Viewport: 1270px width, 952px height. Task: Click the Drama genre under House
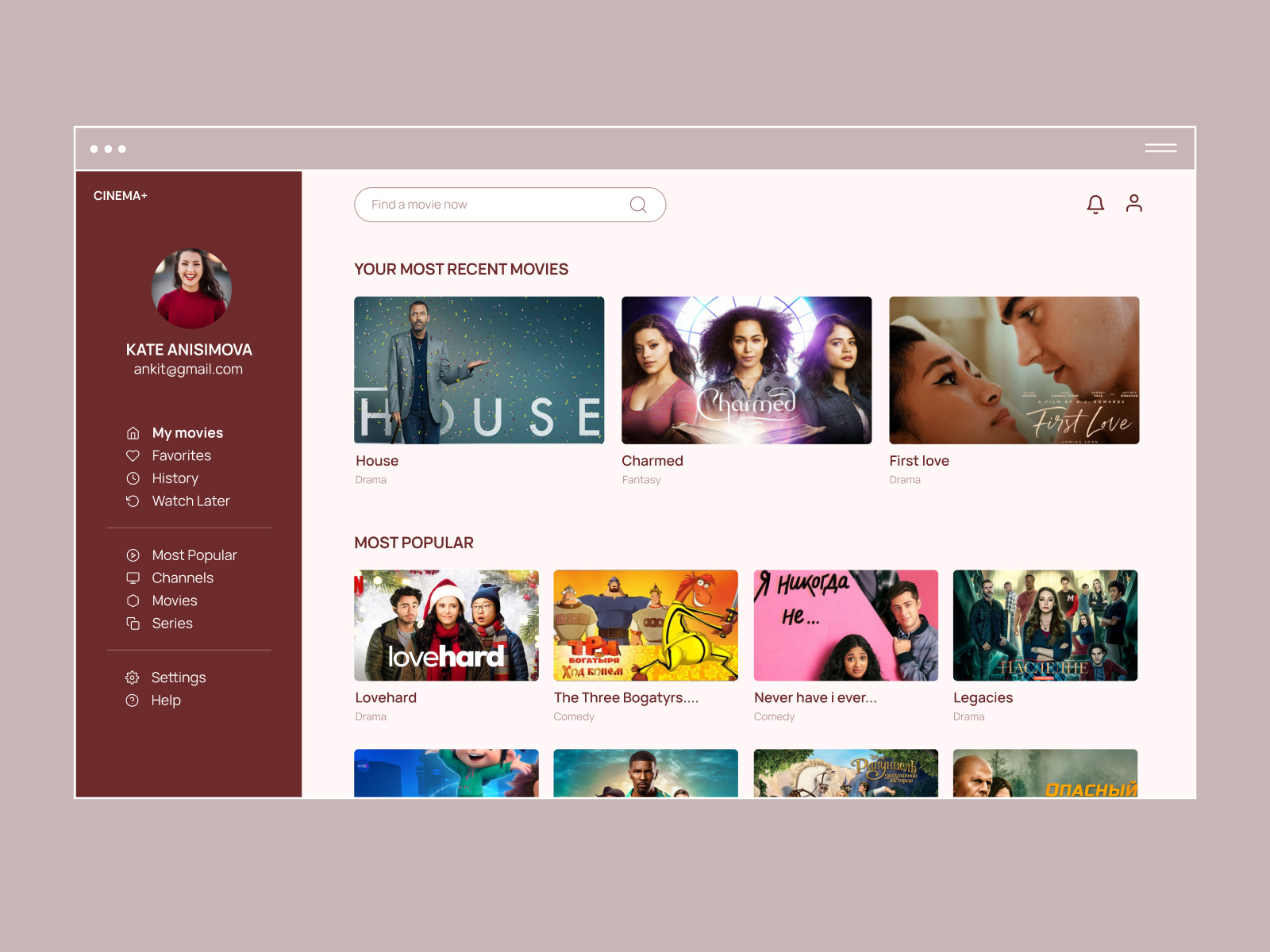coord(371,480)
